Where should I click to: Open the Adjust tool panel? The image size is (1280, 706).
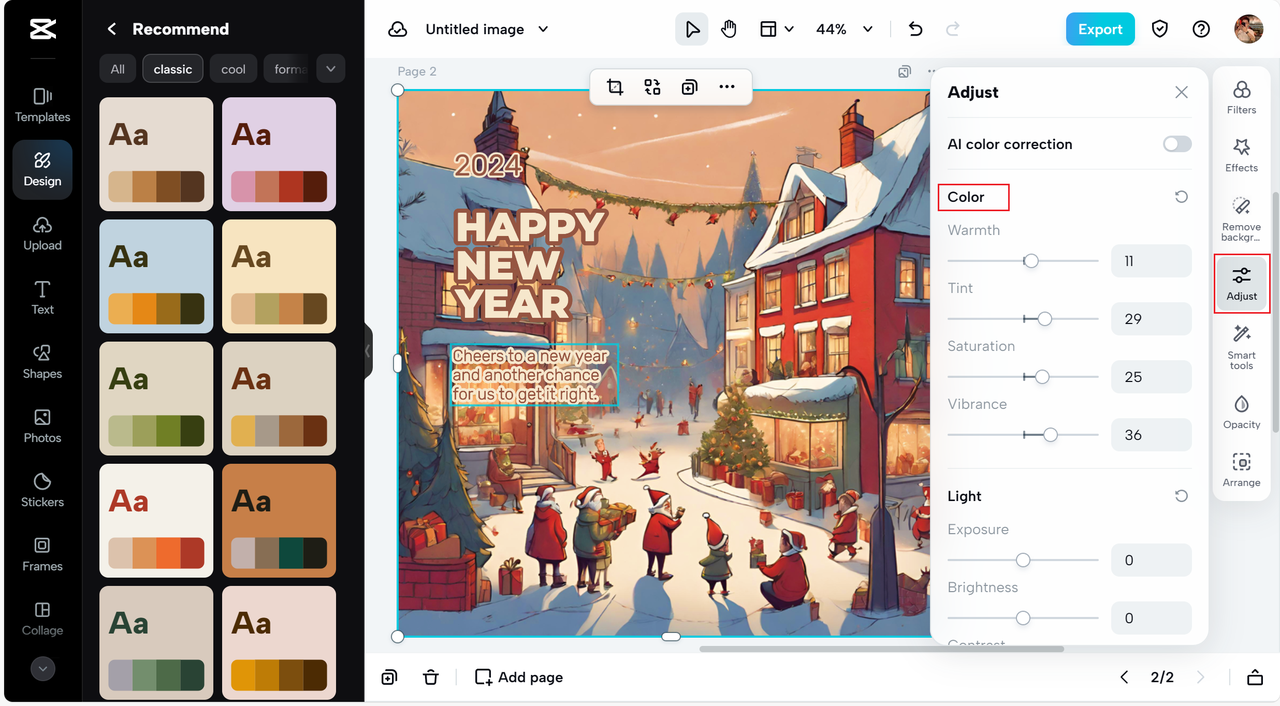(1241, 284)
